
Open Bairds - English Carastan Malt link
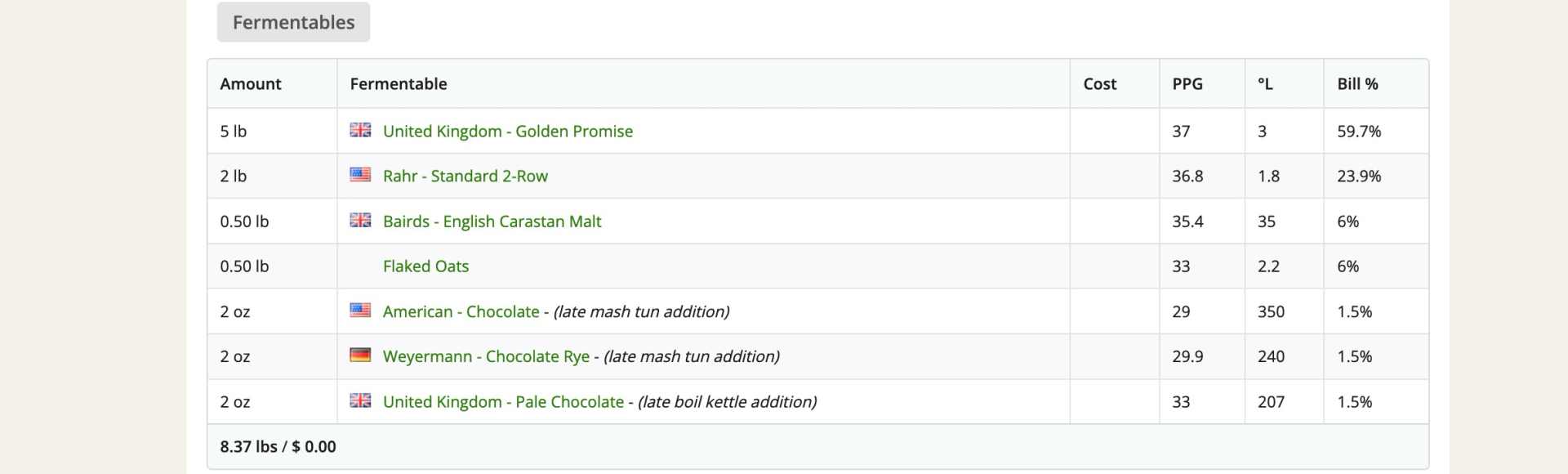click(x=492, y=221)
